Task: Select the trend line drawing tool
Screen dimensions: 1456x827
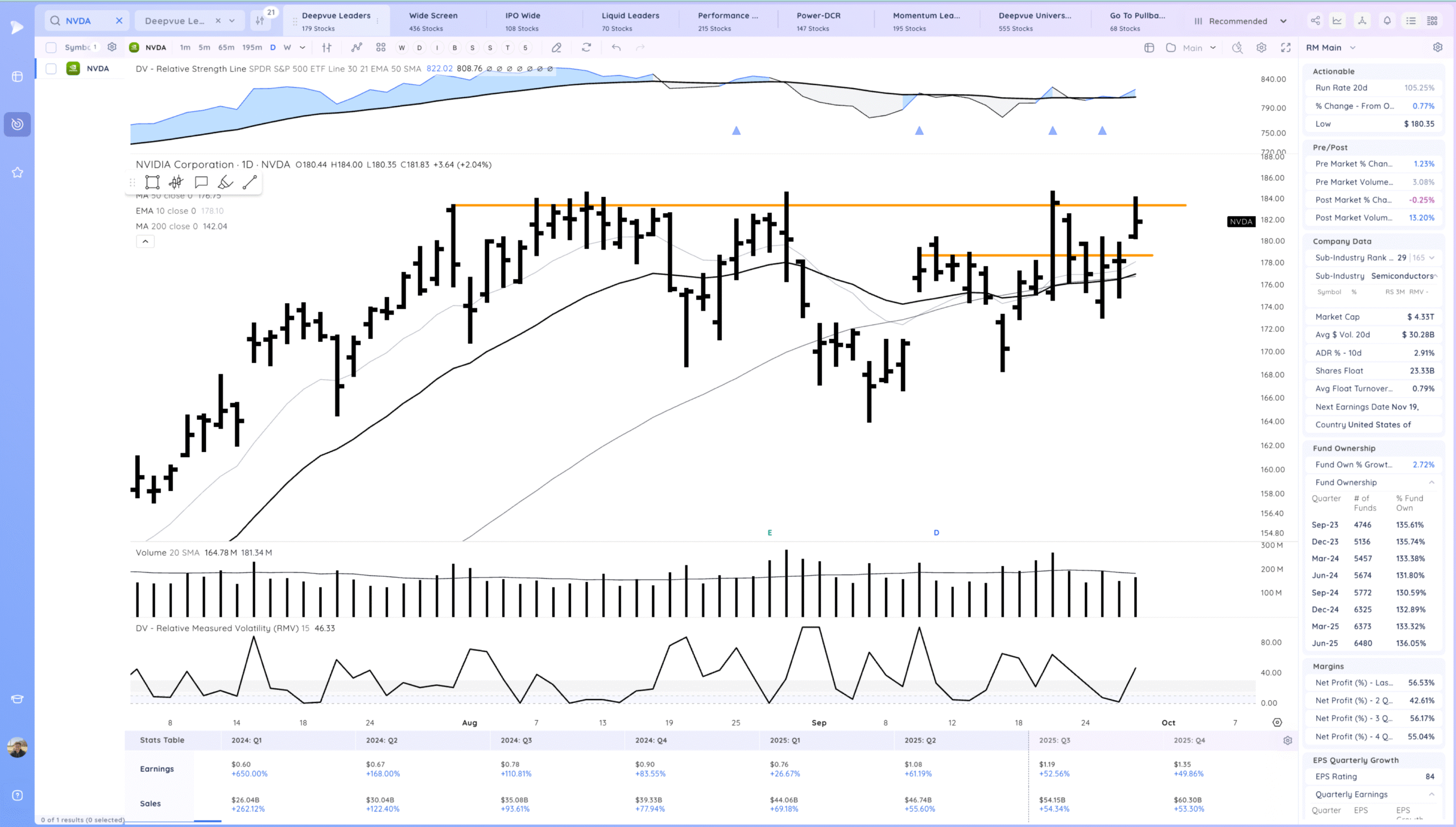Action: (250, 182)
